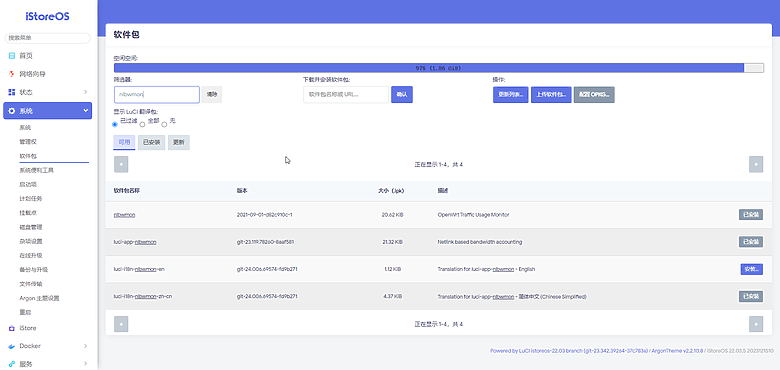Click the 状态 grid icon in sidebar

pos(11,92)
